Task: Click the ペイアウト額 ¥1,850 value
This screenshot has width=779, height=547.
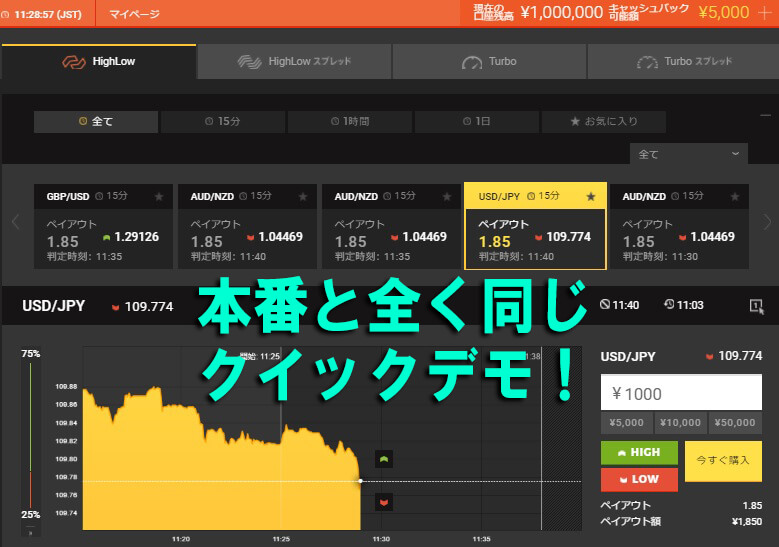Action: 747,522
